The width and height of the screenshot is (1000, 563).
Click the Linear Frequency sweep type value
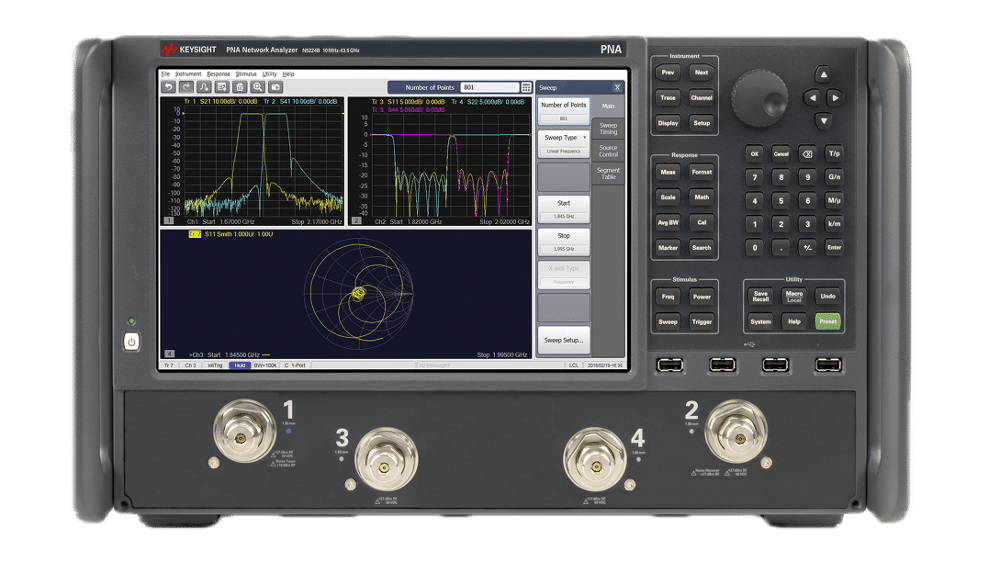[564, 151]
